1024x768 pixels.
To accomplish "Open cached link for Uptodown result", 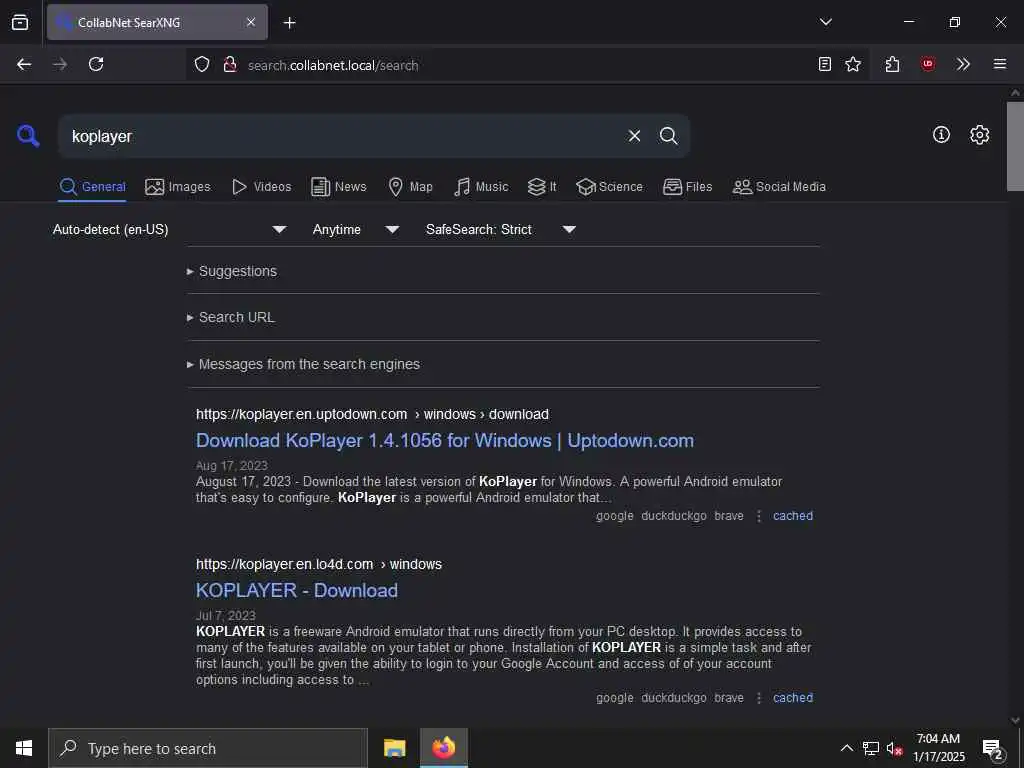I will (x=793, y=516).
